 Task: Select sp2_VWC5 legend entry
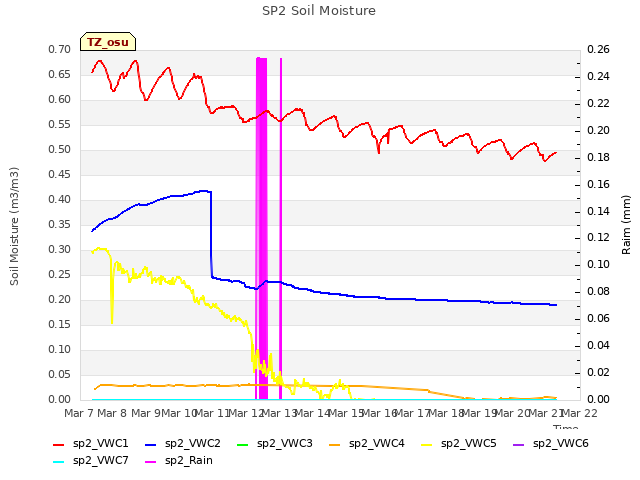(x=458, y=444)
